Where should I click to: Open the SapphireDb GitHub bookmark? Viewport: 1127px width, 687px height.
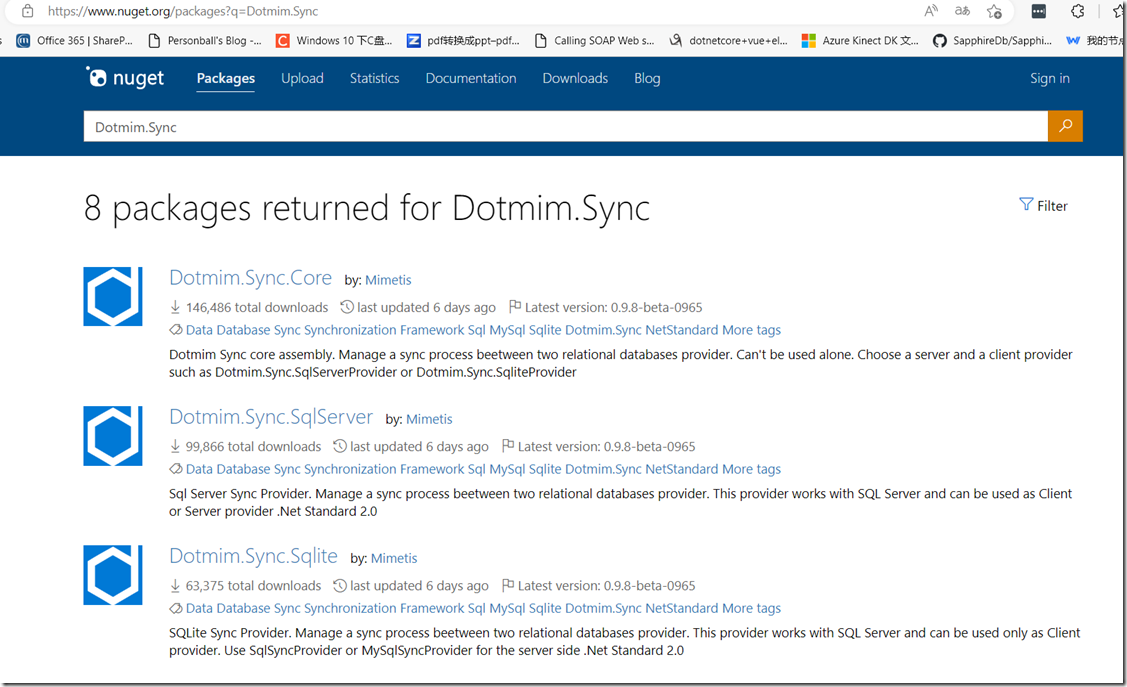pyautogui.click(x=992, y=41)
